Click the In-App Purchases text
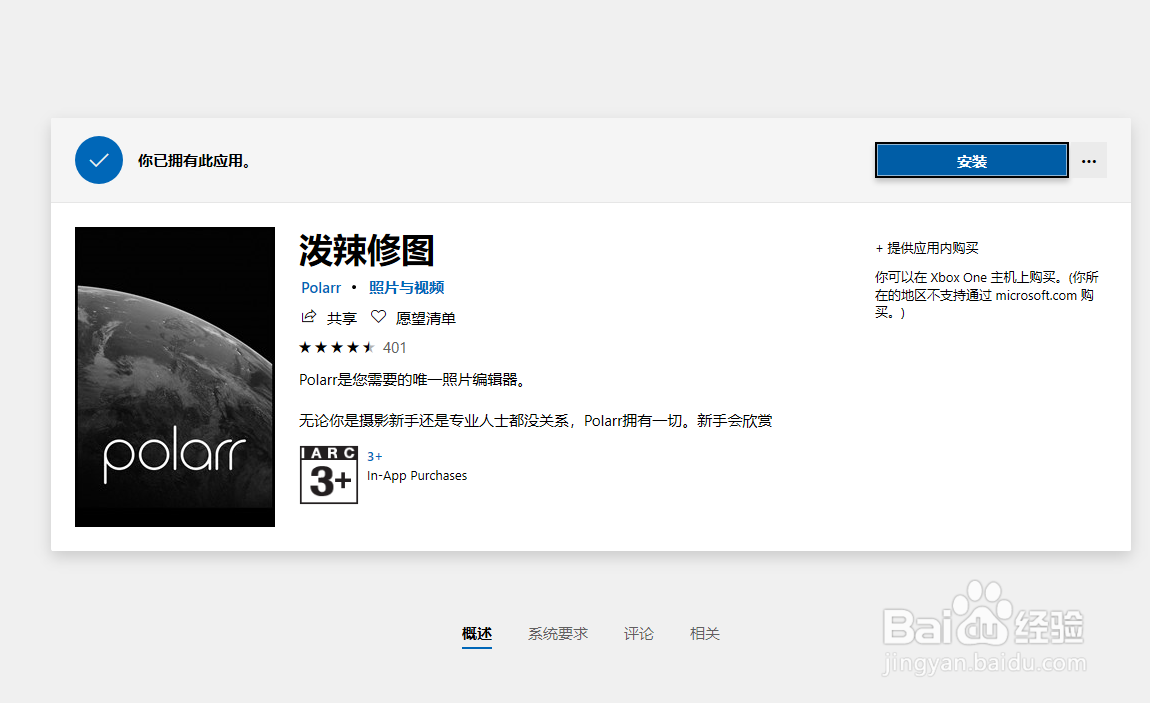 pyautogui.click(x=417, y=475)
